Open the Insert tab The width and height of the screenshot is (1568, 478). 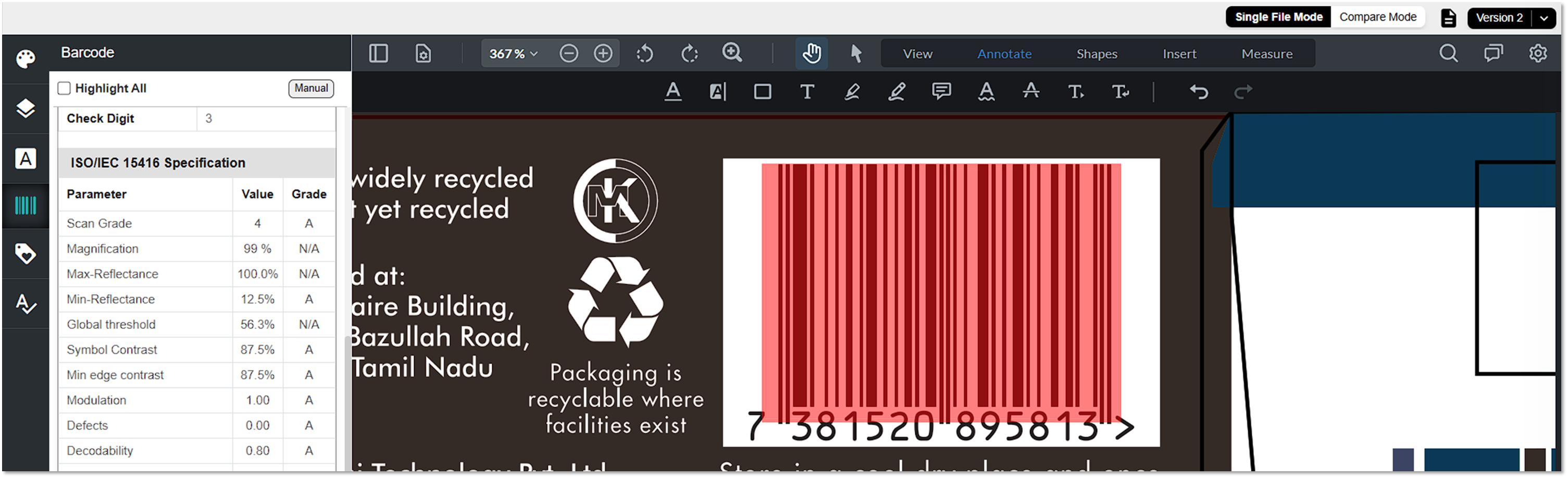pos(1180,54)
